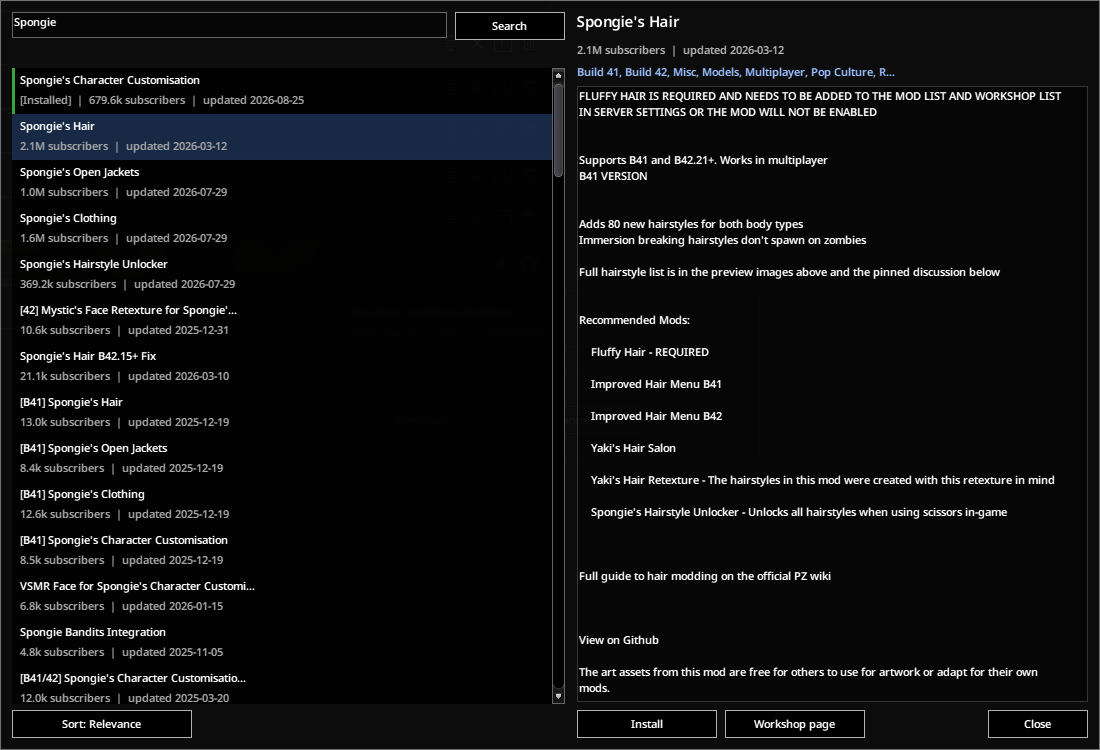The height and width of the screenshot is (750, 1100).
Task: Click the Install button
Action: [x=646, y=724]
